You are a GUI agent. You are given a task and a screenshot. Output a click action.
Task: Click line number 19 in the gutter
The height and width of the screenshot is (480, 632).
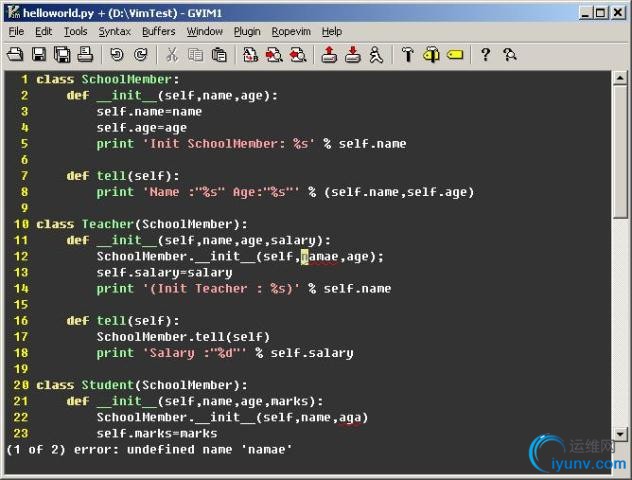(21, 369)
